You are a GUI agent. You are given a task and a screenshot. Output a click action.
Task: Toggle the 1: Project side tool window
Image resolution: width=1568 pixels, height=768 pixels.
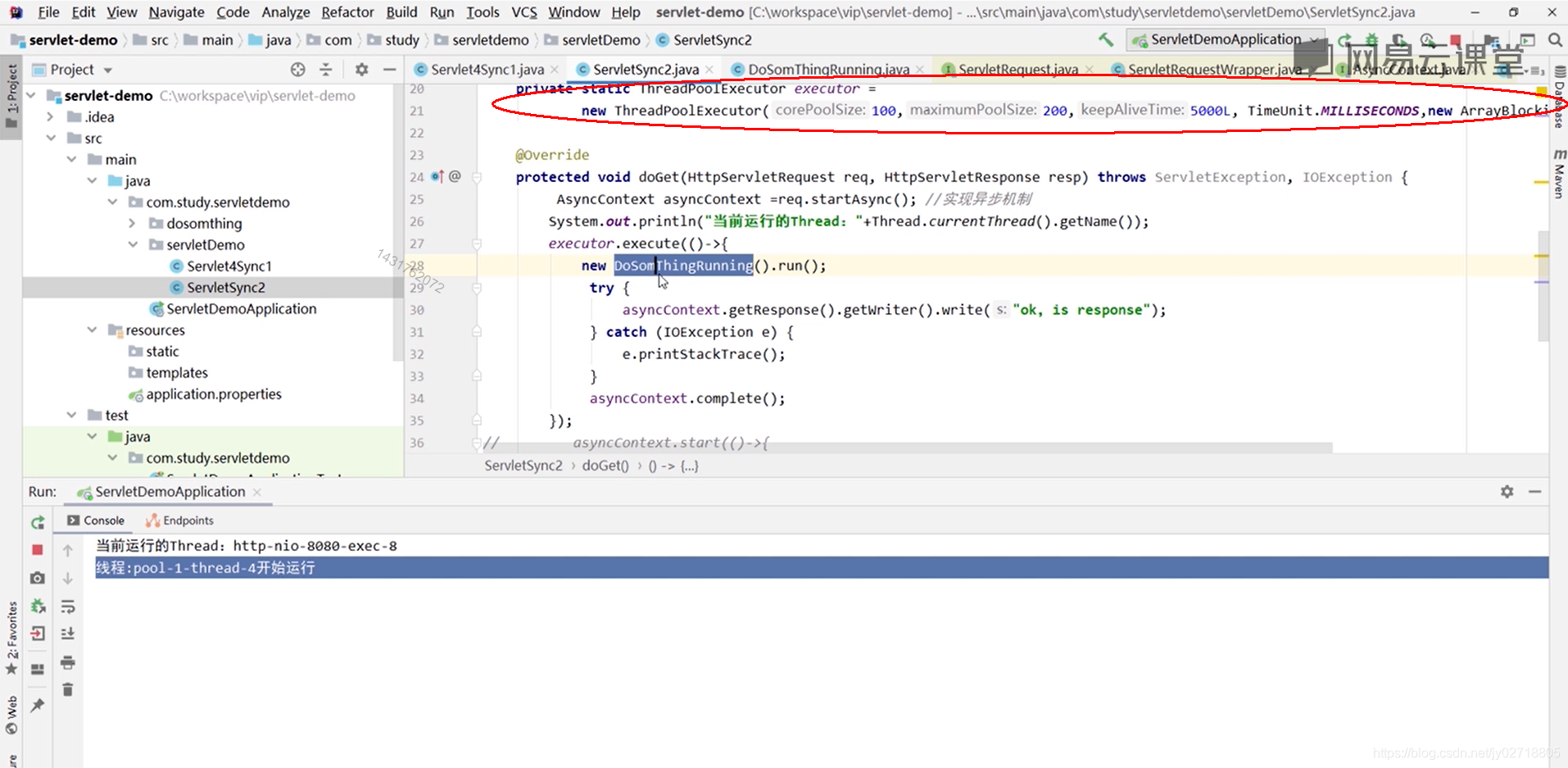[x=11, y=96]
